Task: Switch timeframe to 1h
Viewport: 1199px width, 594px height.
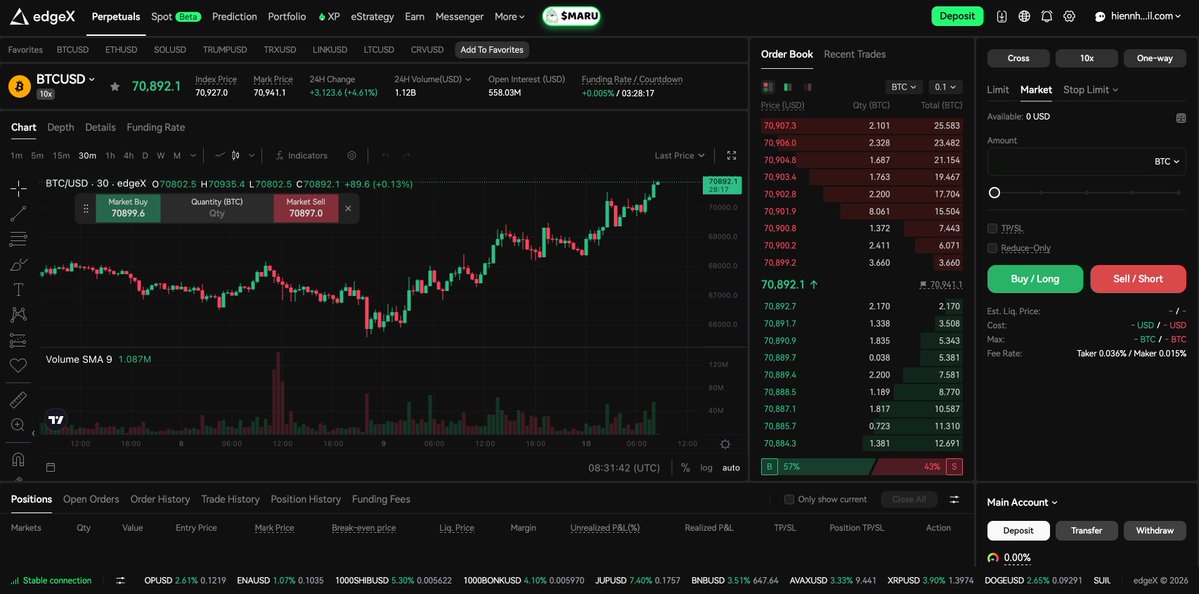Action: point(110,155)
